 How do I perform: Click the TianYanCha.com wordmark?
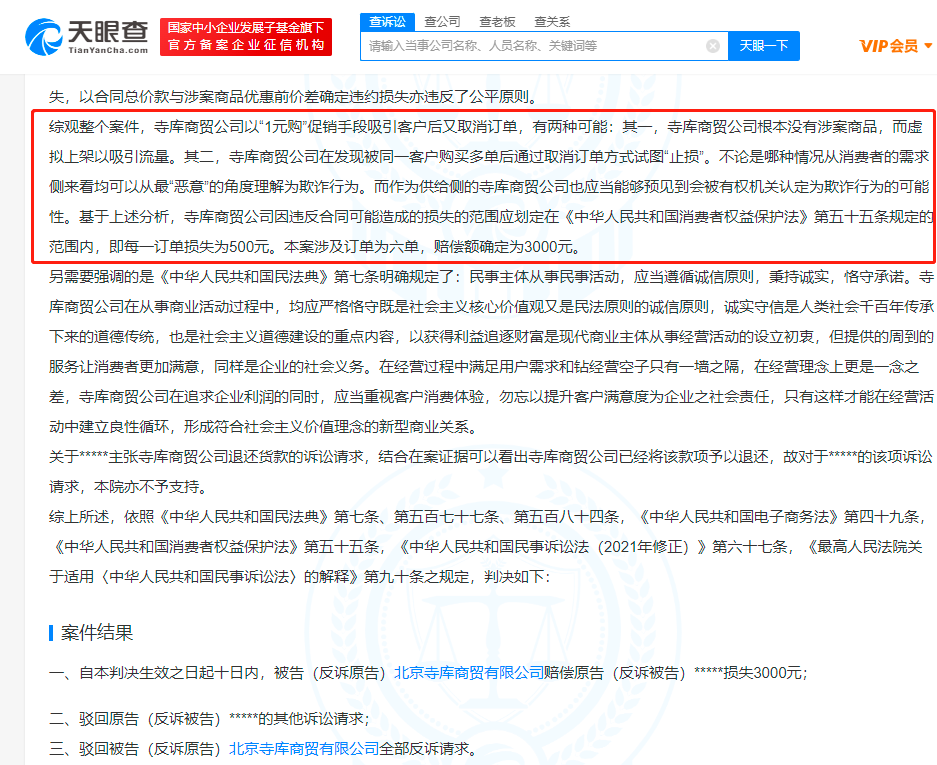110,47
